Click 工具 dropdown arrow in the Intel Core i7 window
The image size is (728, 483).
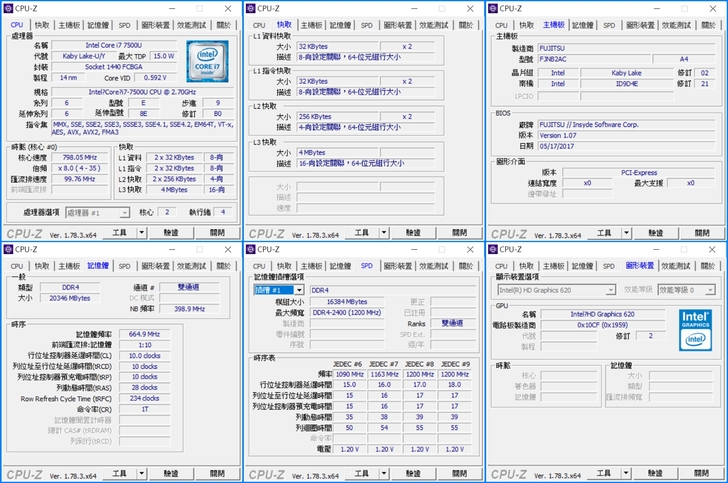(x=141, y=233)
